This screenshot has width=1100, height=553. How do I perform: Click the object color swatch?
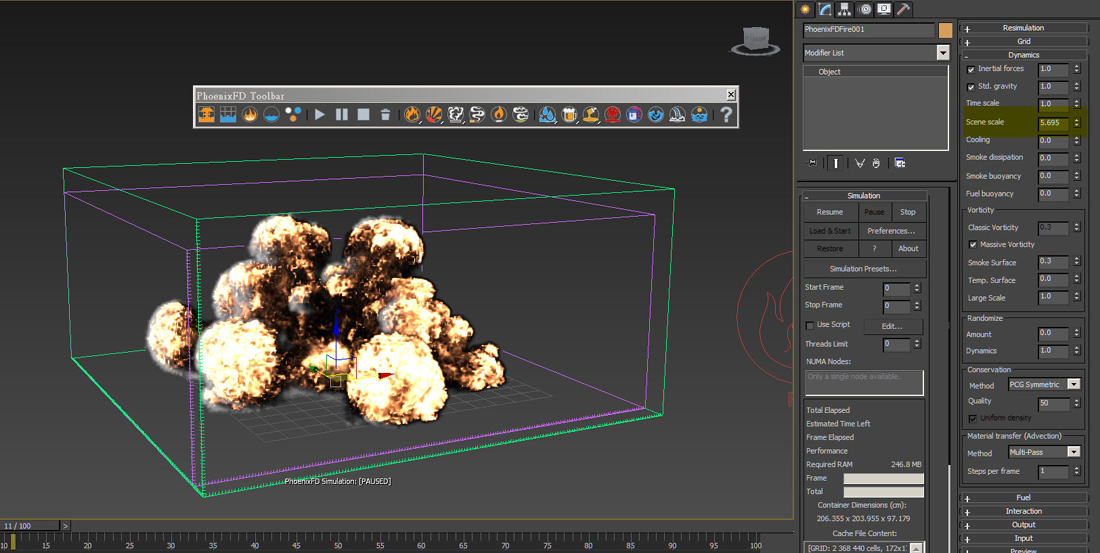[945, 30]
